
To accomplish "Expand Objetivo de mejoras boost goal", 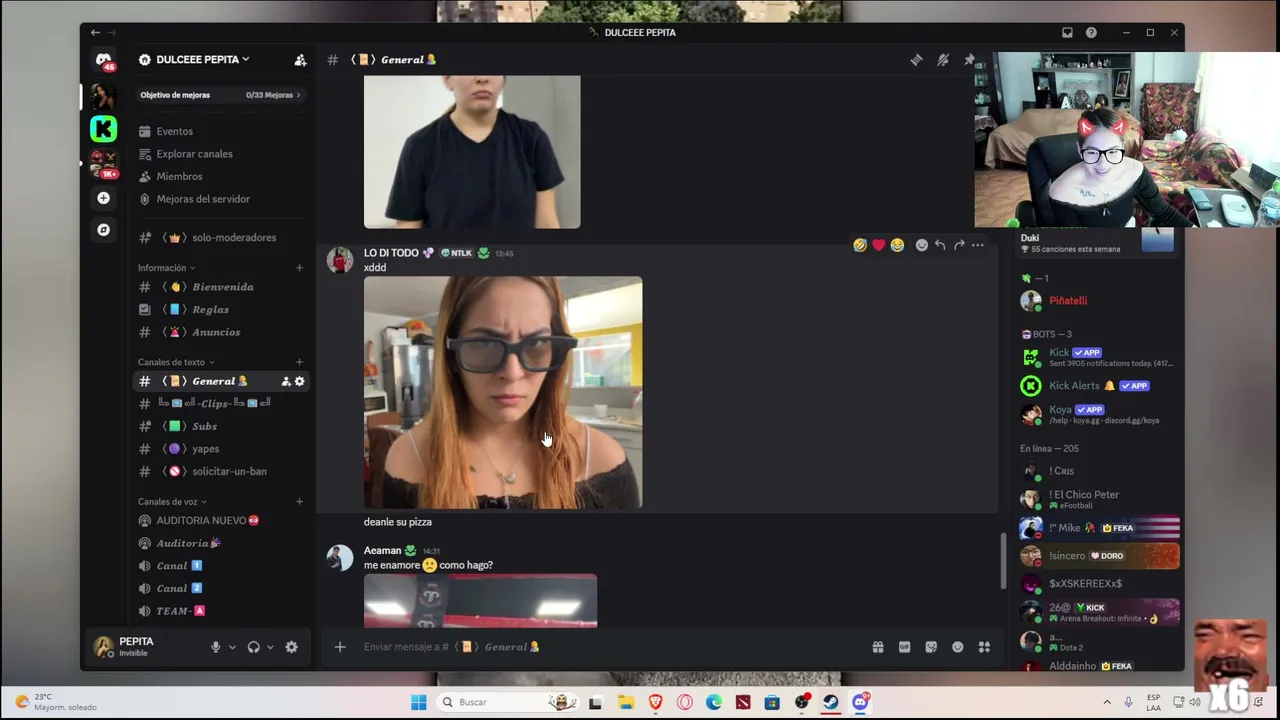I will (x=220, y=95).
